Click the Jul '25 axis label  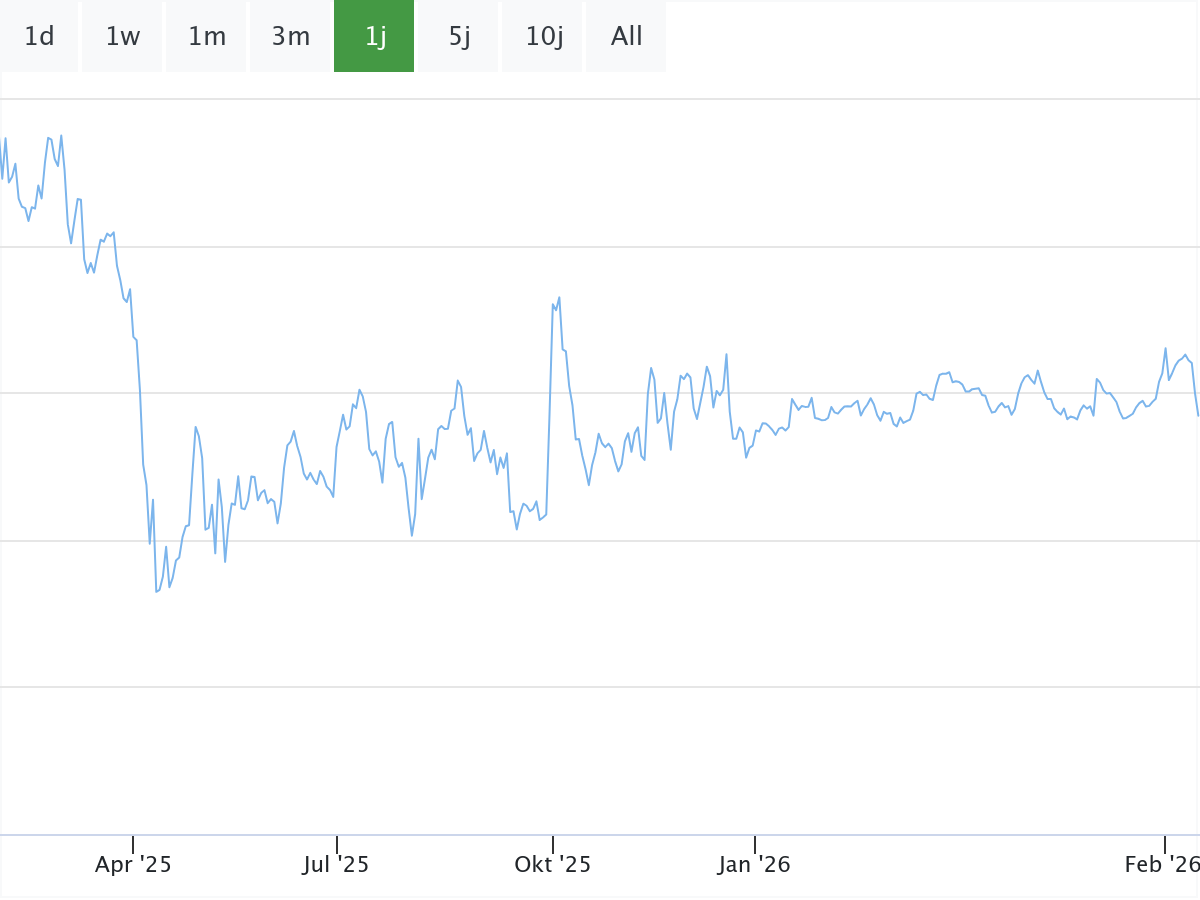point(336,864)
